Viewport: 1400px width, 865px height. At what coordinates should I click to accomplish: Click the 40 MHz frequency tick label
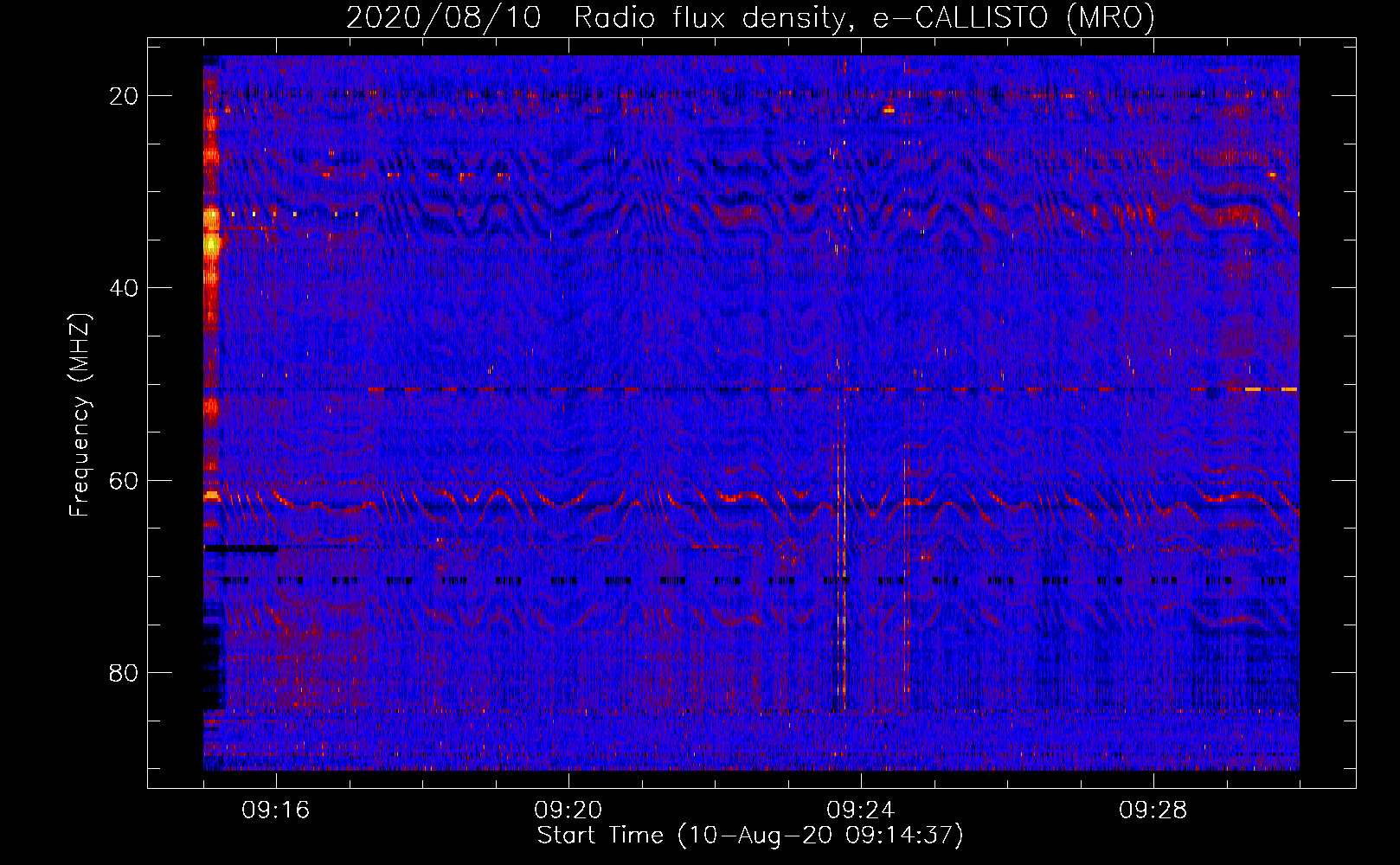pyautogui.click(x=124, y=288)
